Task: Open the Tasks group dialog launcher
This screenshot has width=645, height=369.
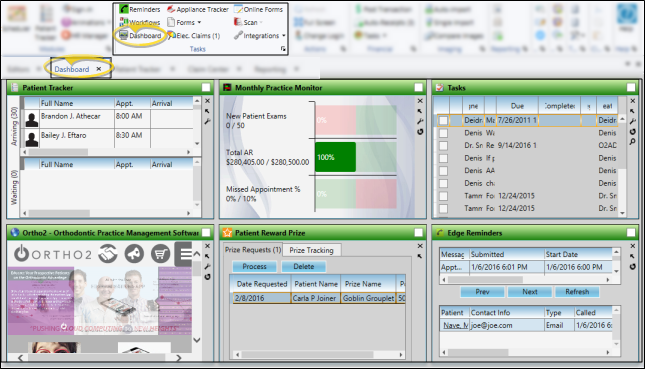Action: pyautogui.click(x=283, y=49)
